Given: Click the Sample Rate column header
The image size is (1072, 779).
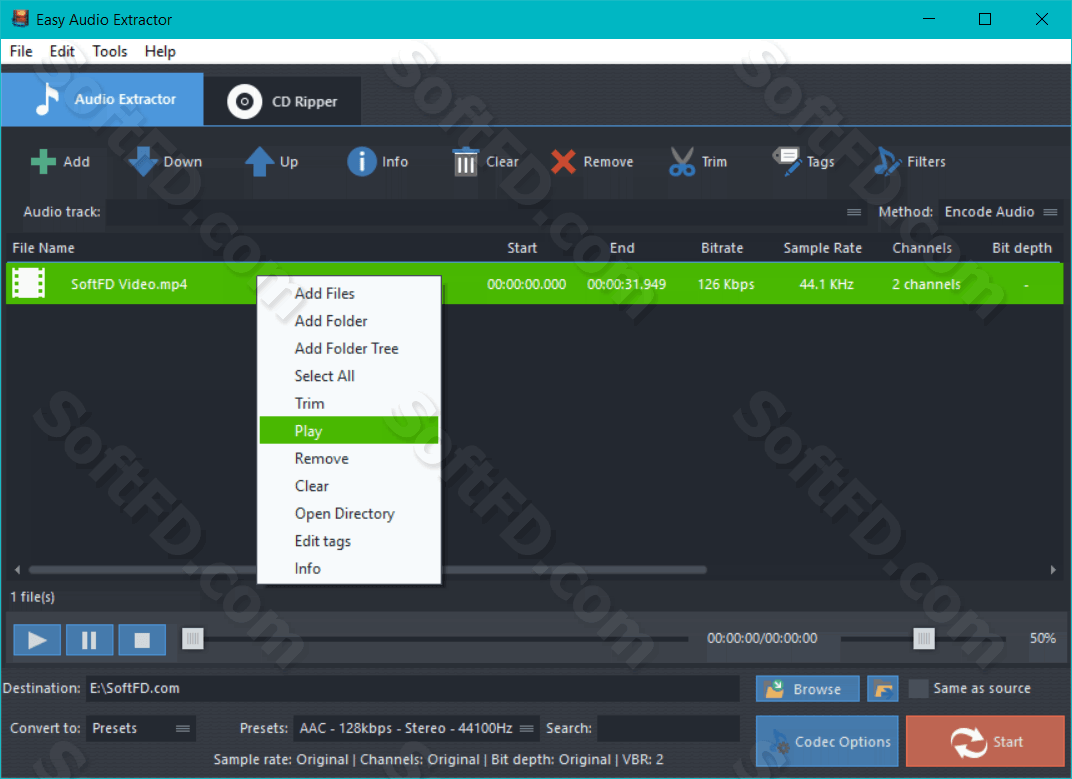Looking at the screenshot, I should (822, 248).
